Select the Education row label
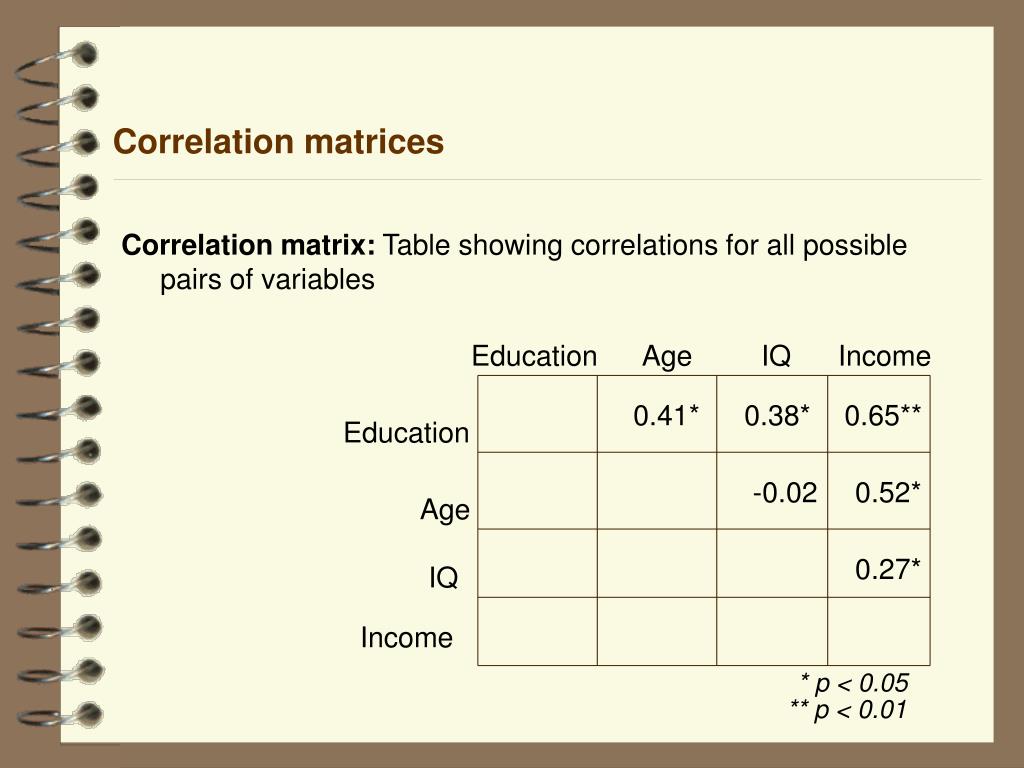 coord(406,433)
